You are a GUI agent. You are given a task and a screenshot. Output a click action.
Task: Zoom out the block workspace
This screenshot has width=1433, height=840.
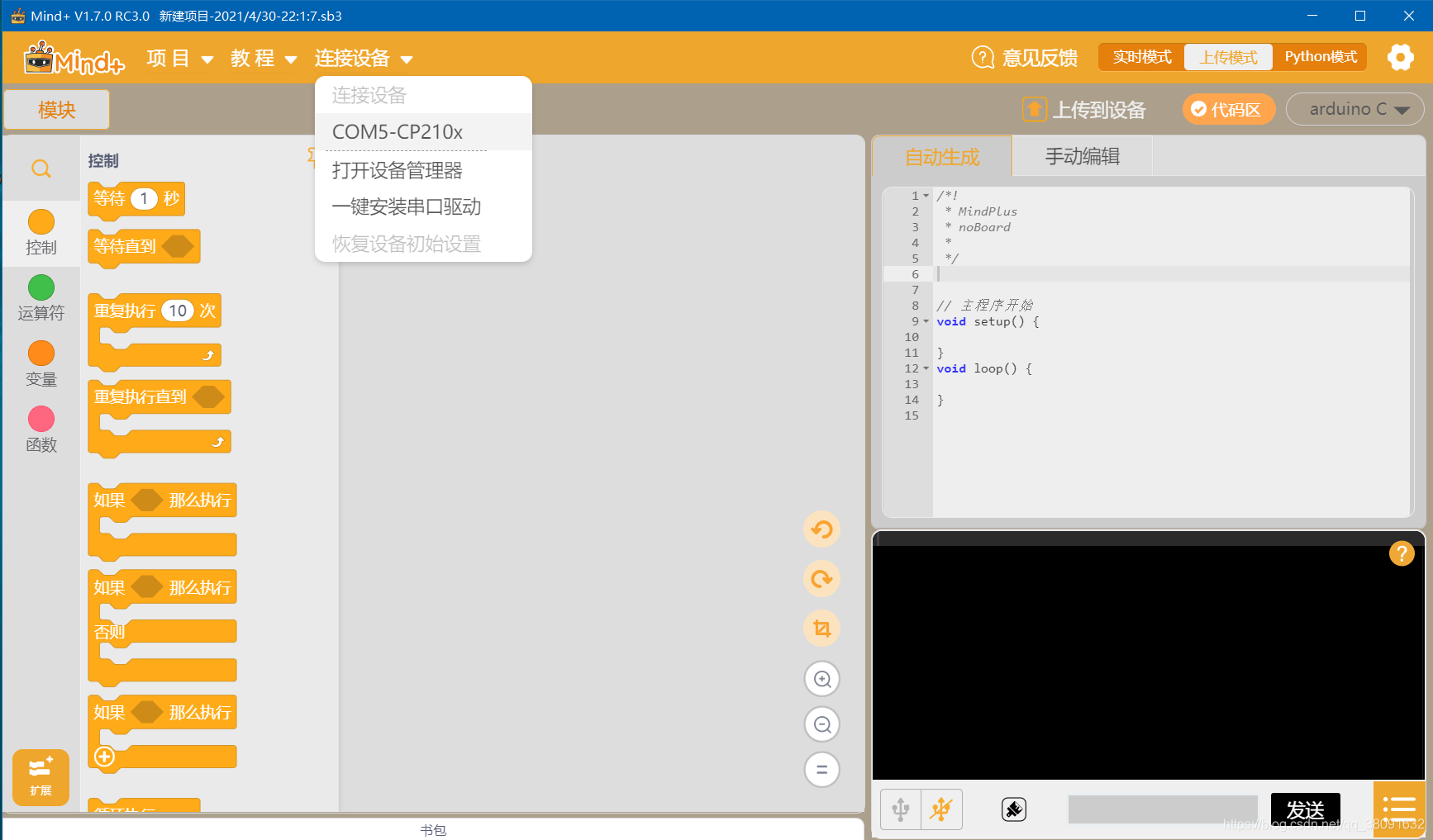click(x=822, y=724)
